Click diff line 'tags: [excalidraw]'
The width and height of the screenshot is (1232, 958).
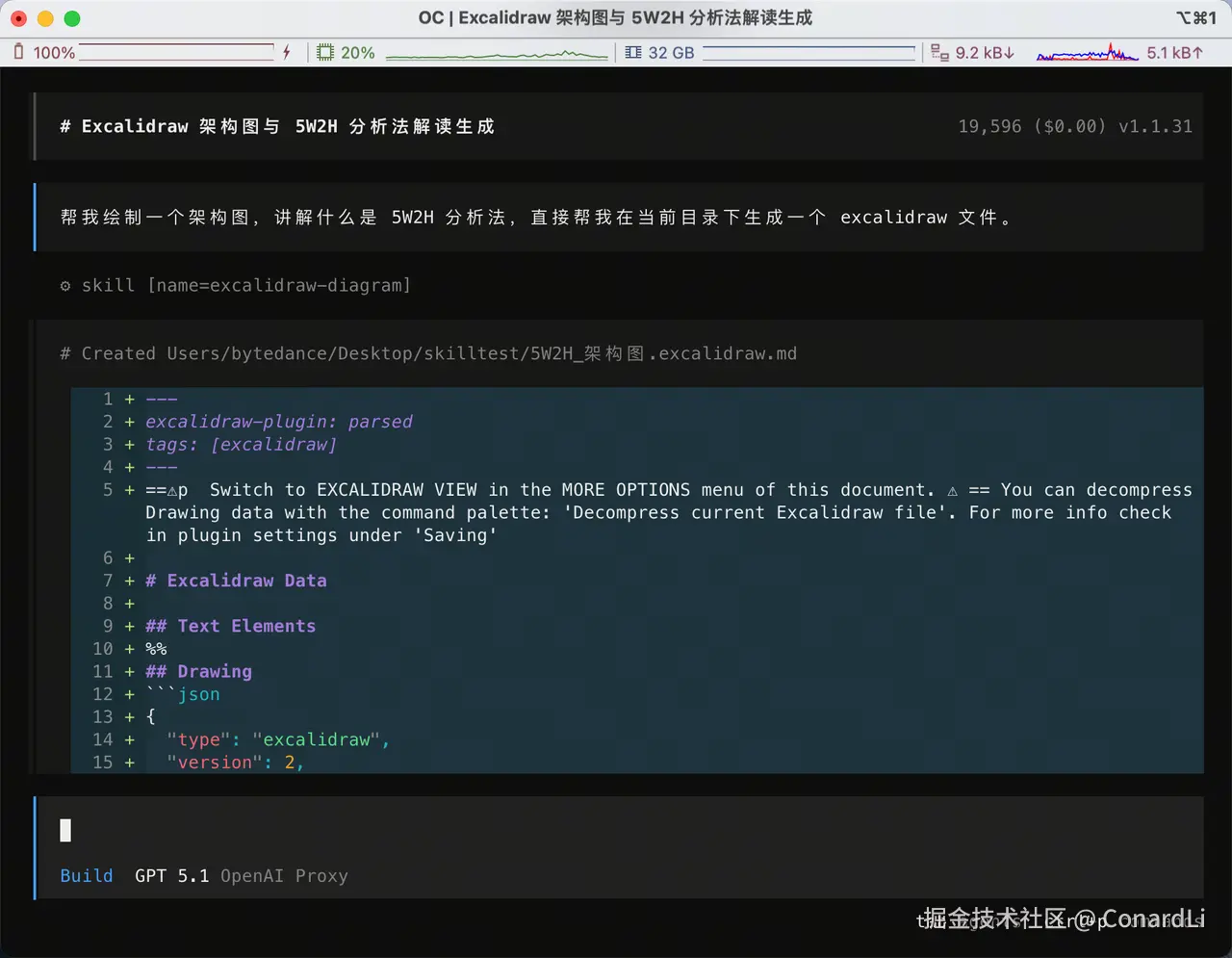pos(242,444)
